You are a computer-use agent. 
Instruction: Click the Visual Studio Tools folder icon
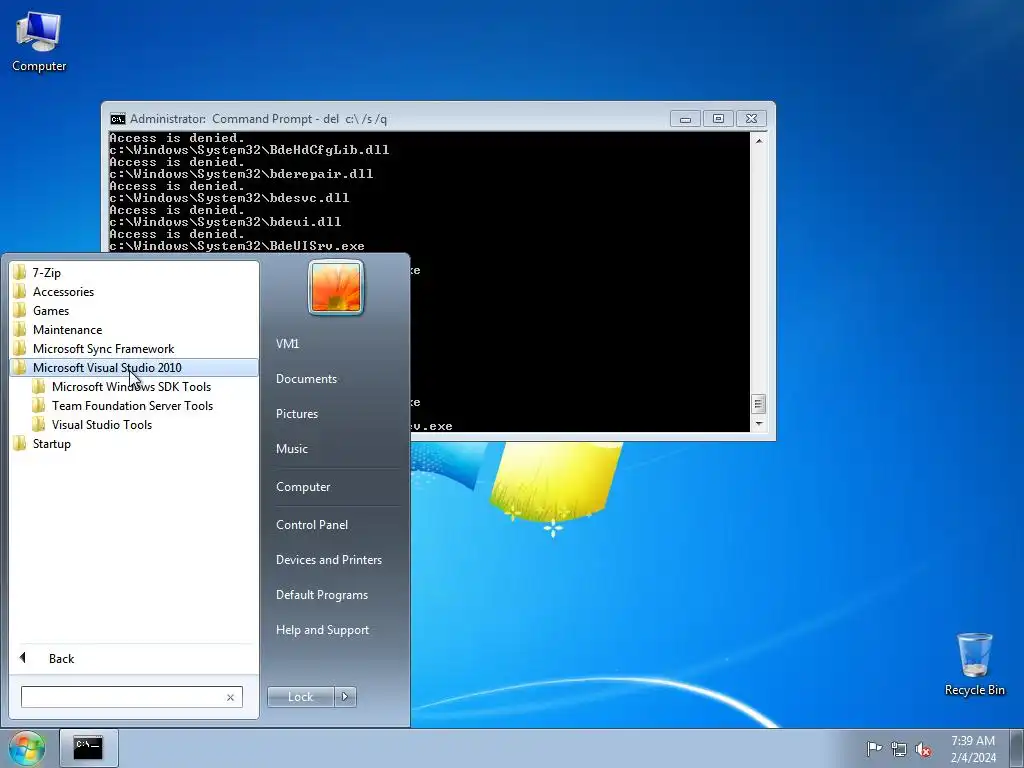click(39, 424)
